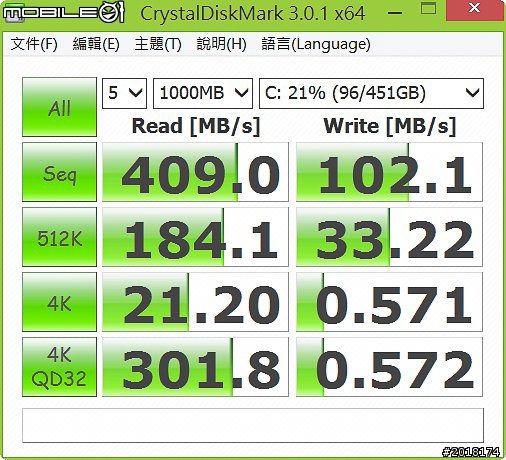Open the 1000MB test size dropdown
506x460 pixels.
coord(203,93)
